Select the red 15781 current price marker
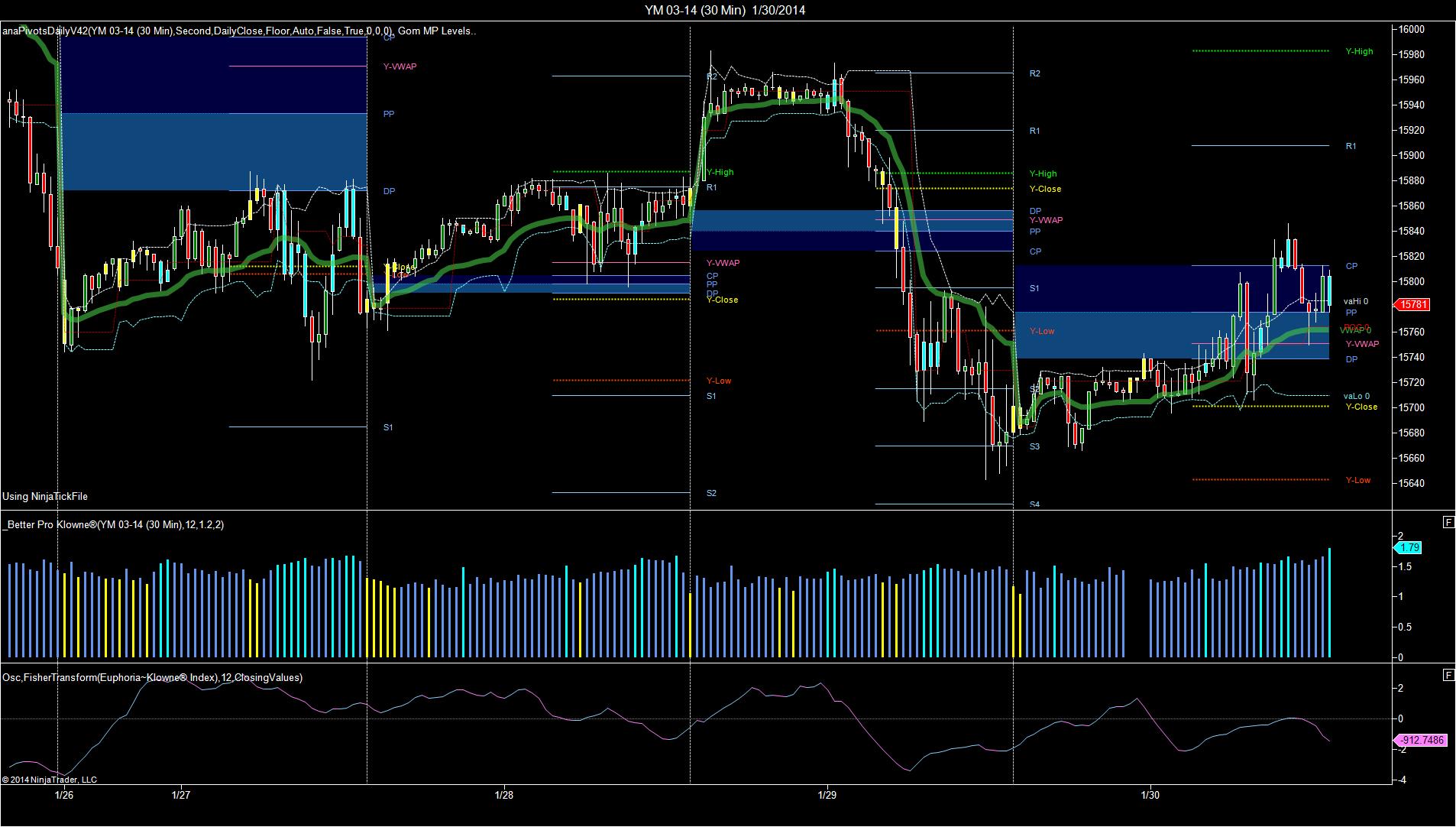Screen dimensions: 1456x827 (1412, 305)
